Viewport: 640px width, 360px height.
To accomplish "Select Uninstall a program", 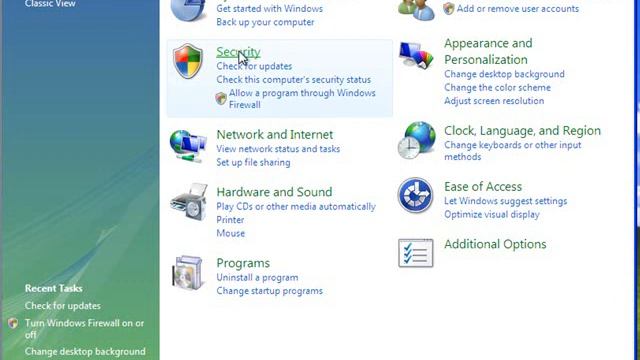I will click(x=257, y=278).
